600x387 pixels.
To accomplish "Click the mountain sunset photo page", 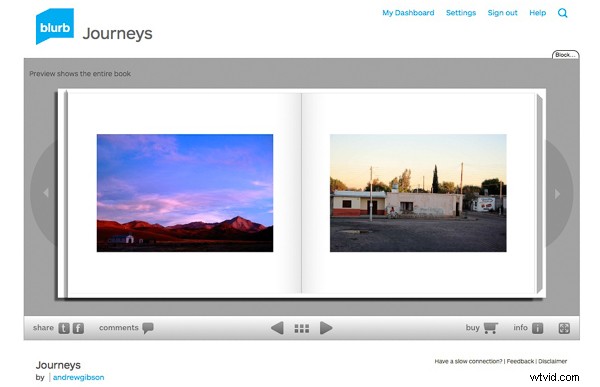I will coord(185,193).
